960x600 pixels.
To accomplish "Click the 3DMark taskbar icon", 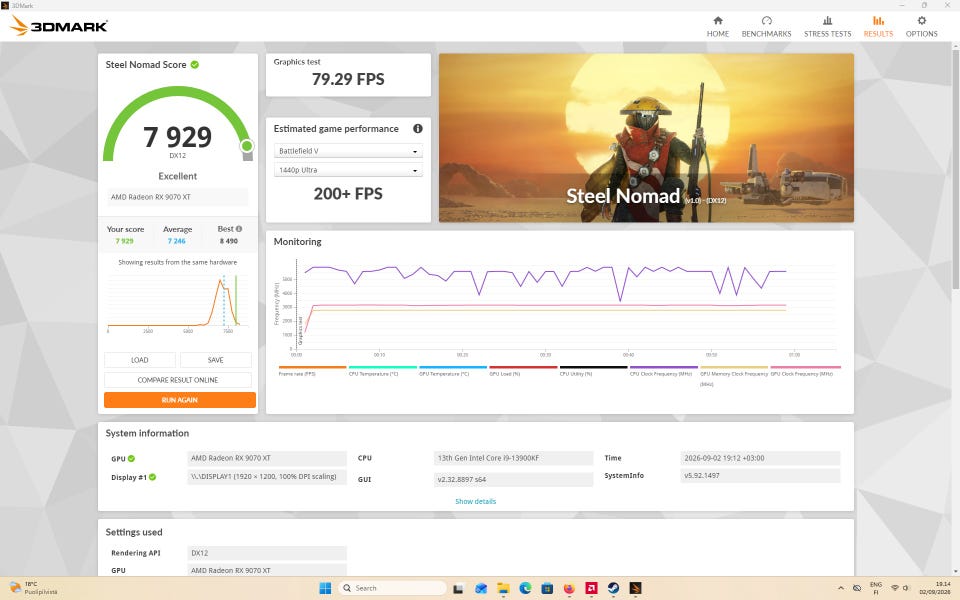I will point(636,588).
